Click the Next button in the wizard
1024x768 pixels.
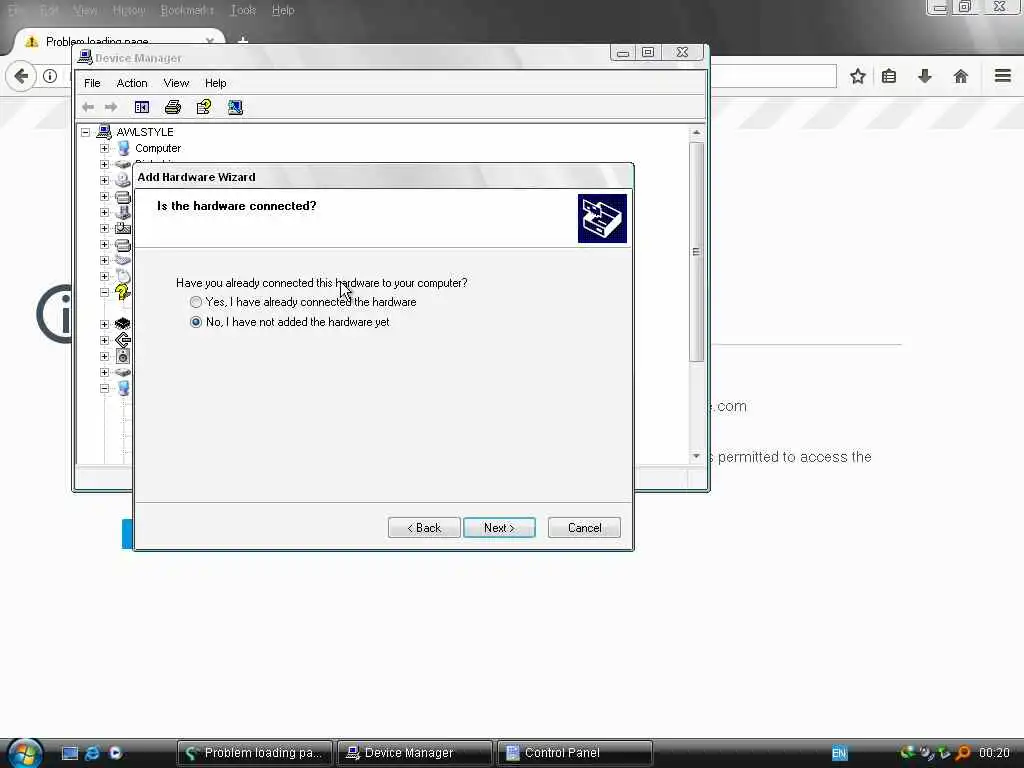499,528
